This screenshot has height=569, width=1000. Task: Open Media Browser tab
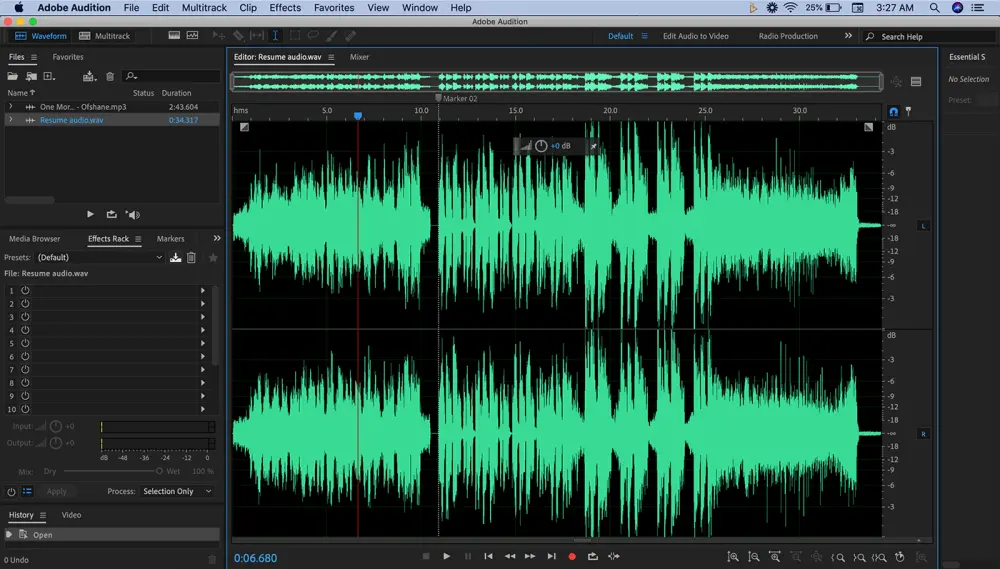34,239
